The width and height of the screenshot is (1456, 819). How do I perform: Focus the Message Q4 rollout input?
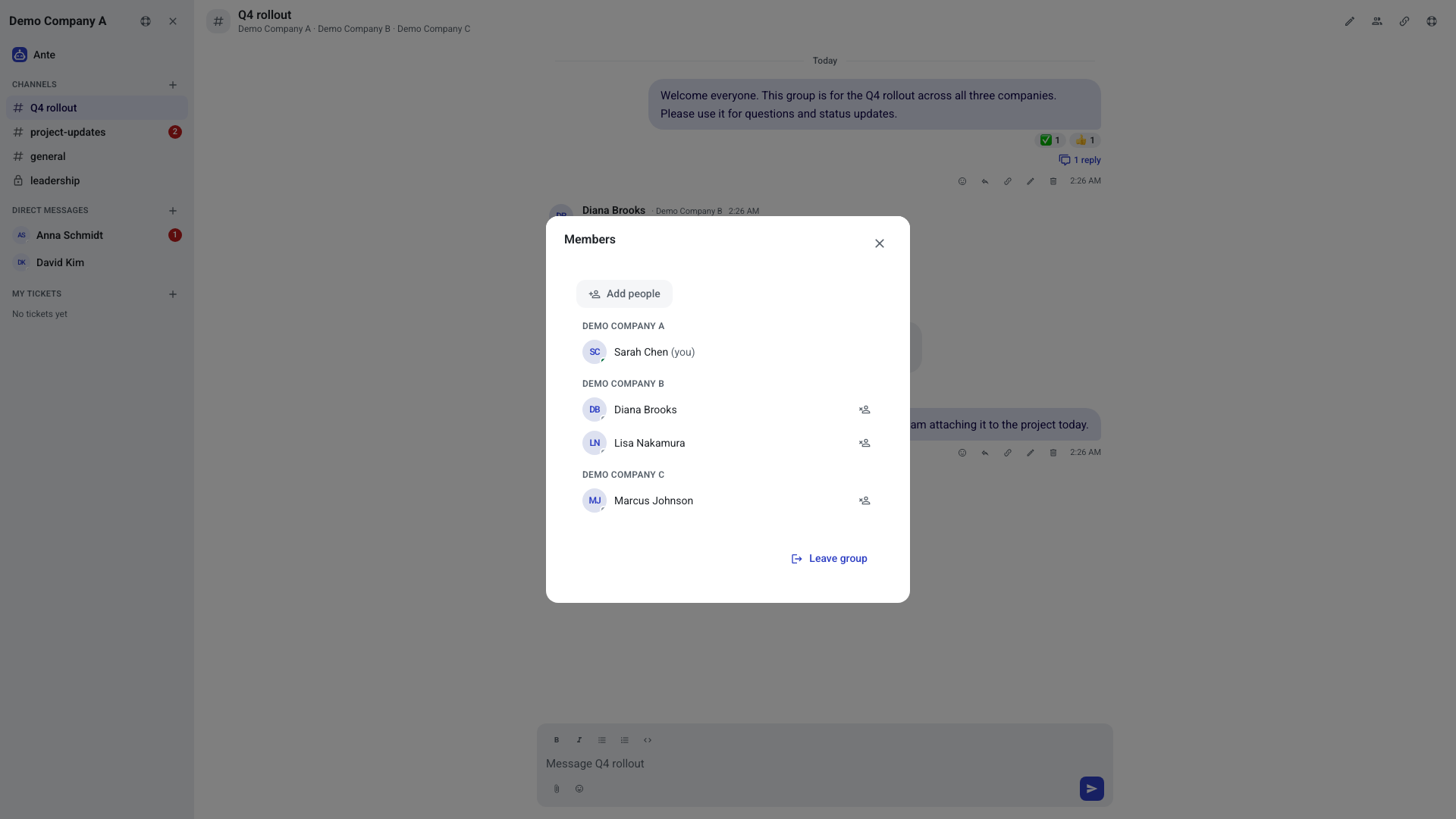pyautogui.click(x=825, y=764)
